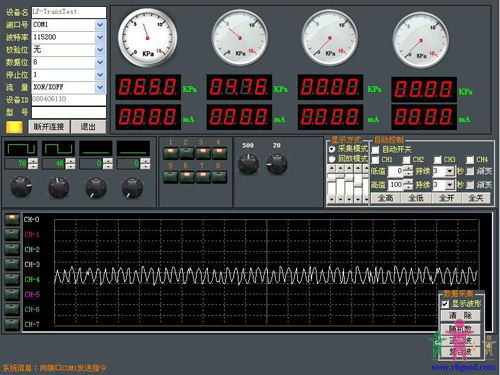Click the 高值 input field showing 100
Image resolution: width=500 pixels, height=375 pixels.
[x=396, y=185]
